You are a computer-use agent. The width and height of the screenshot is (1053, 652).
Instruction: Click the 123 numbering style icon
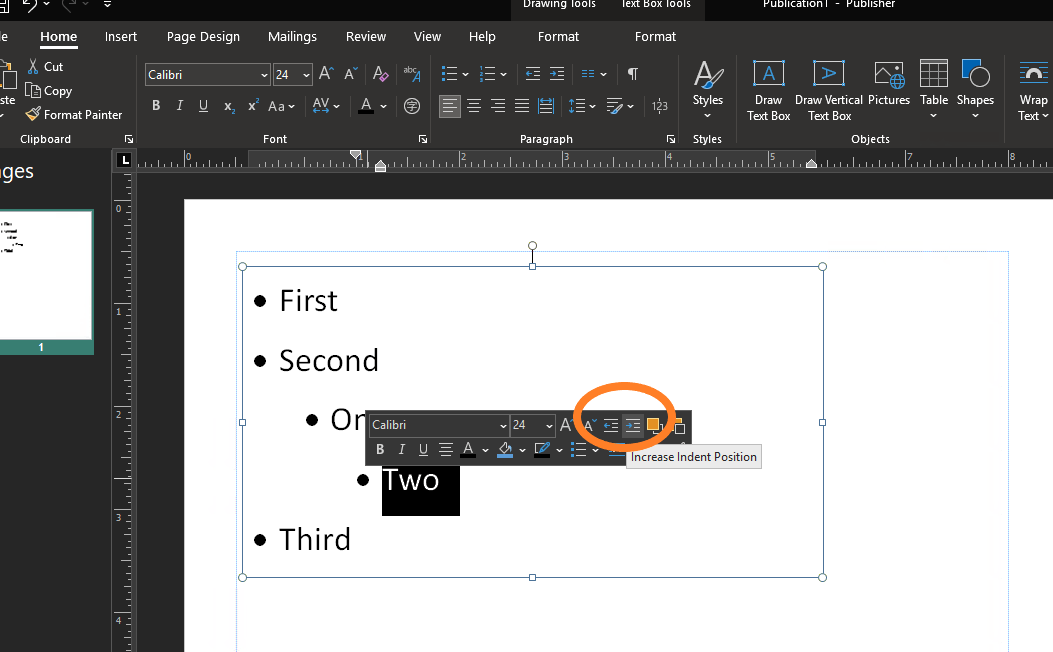659,106
